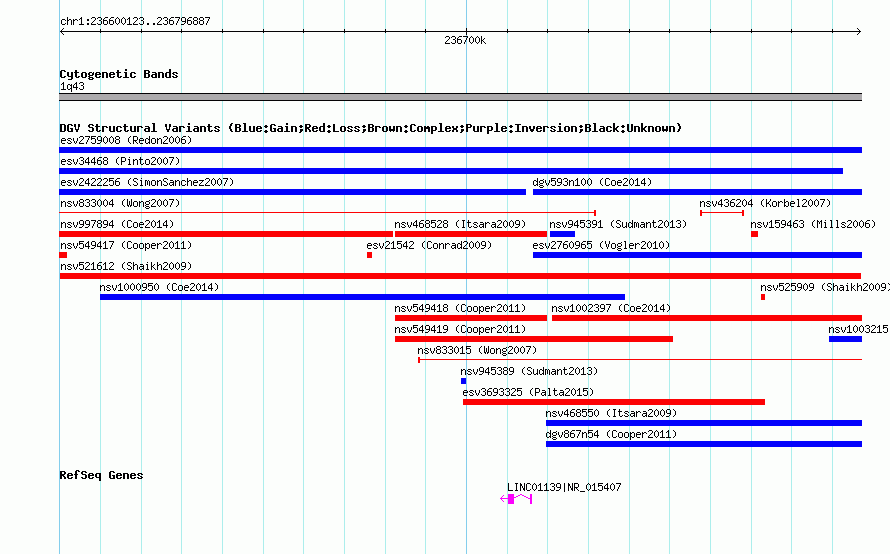
Task: Click nsv549419 (Cooper2011) label
Action: tap(460, 329)
